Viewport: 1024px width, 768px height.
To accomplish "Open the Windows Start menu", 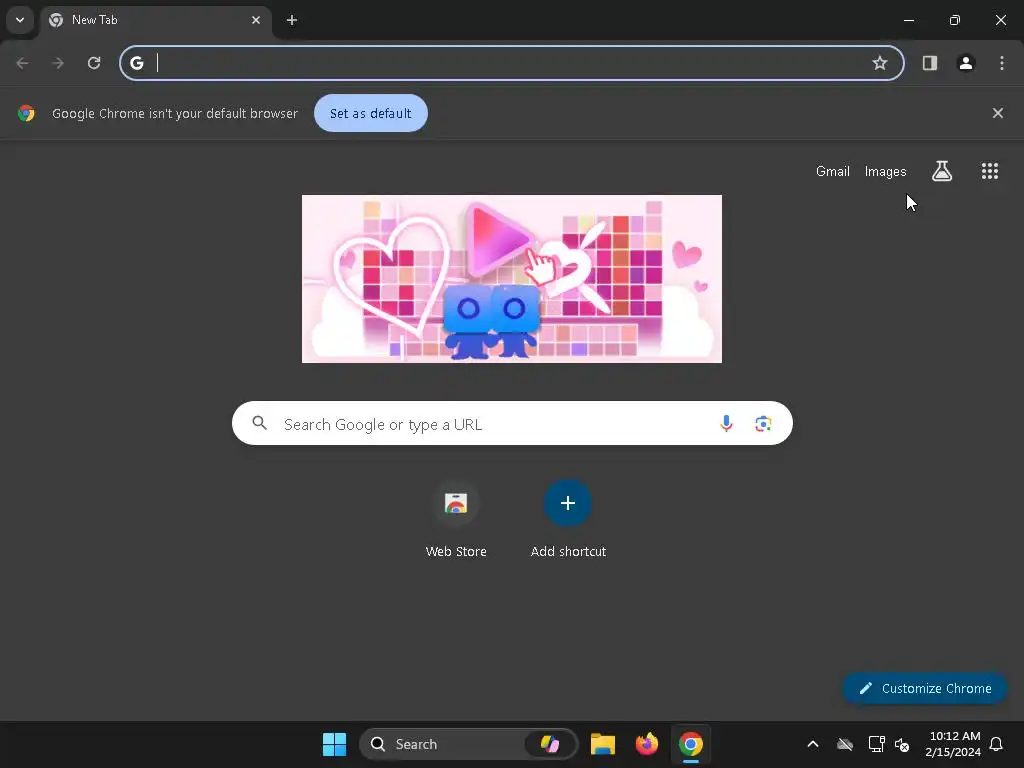I will point(334,744).
